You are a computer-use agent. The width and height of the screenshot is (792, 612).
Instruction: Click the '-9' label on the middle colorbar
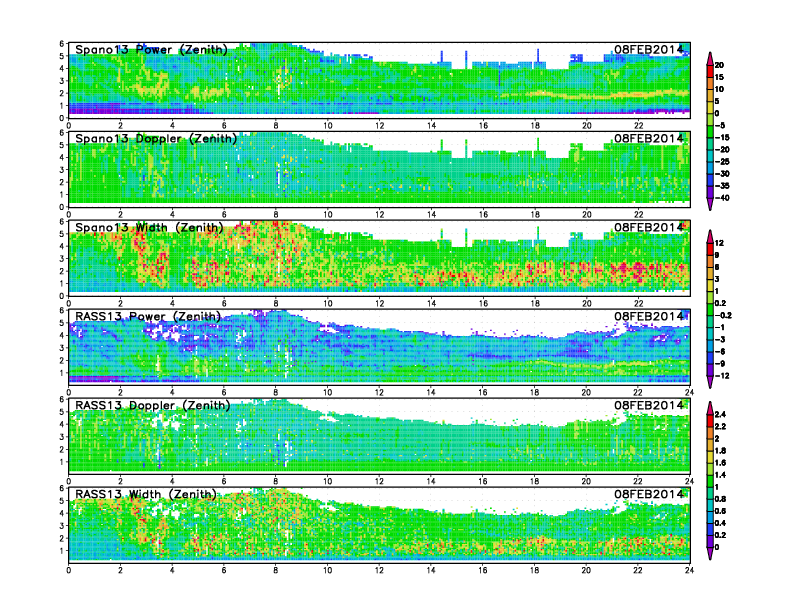[720, 364]
